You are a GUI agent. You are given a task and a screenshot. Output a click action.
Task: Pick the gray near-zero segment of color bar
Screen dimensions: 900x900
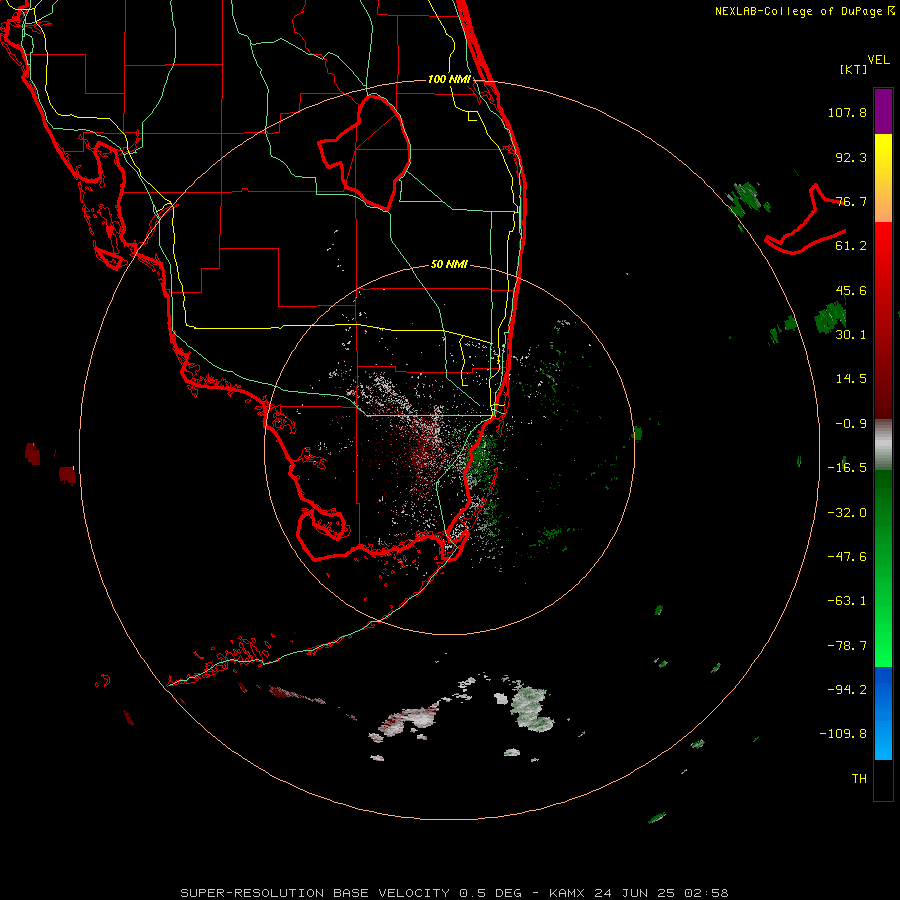pyautogui.click(x=883, y=445)
